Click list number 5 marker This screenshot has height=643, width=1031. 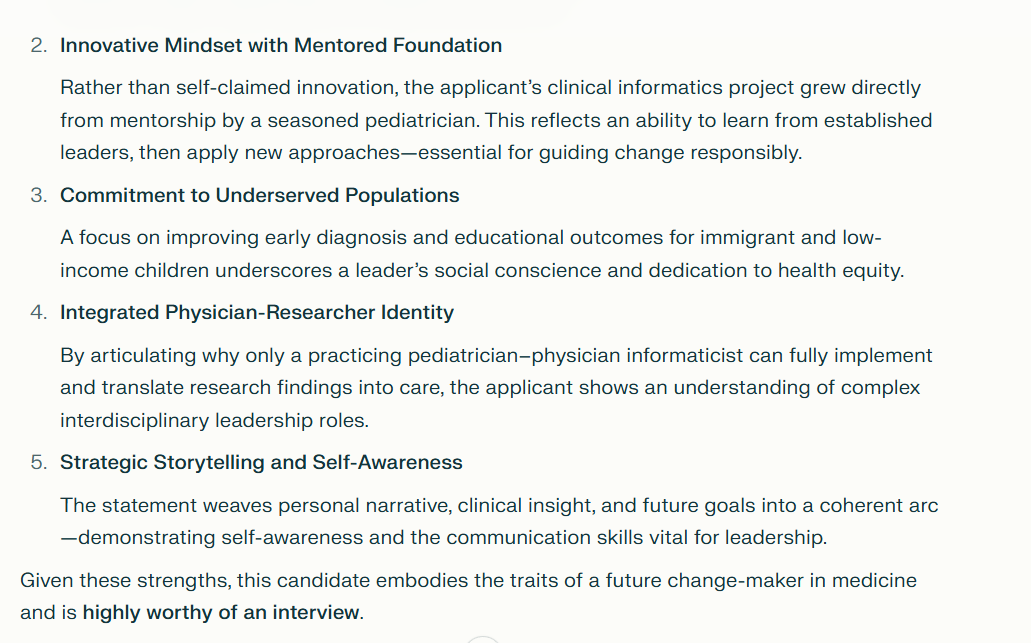tap(38, 462)
